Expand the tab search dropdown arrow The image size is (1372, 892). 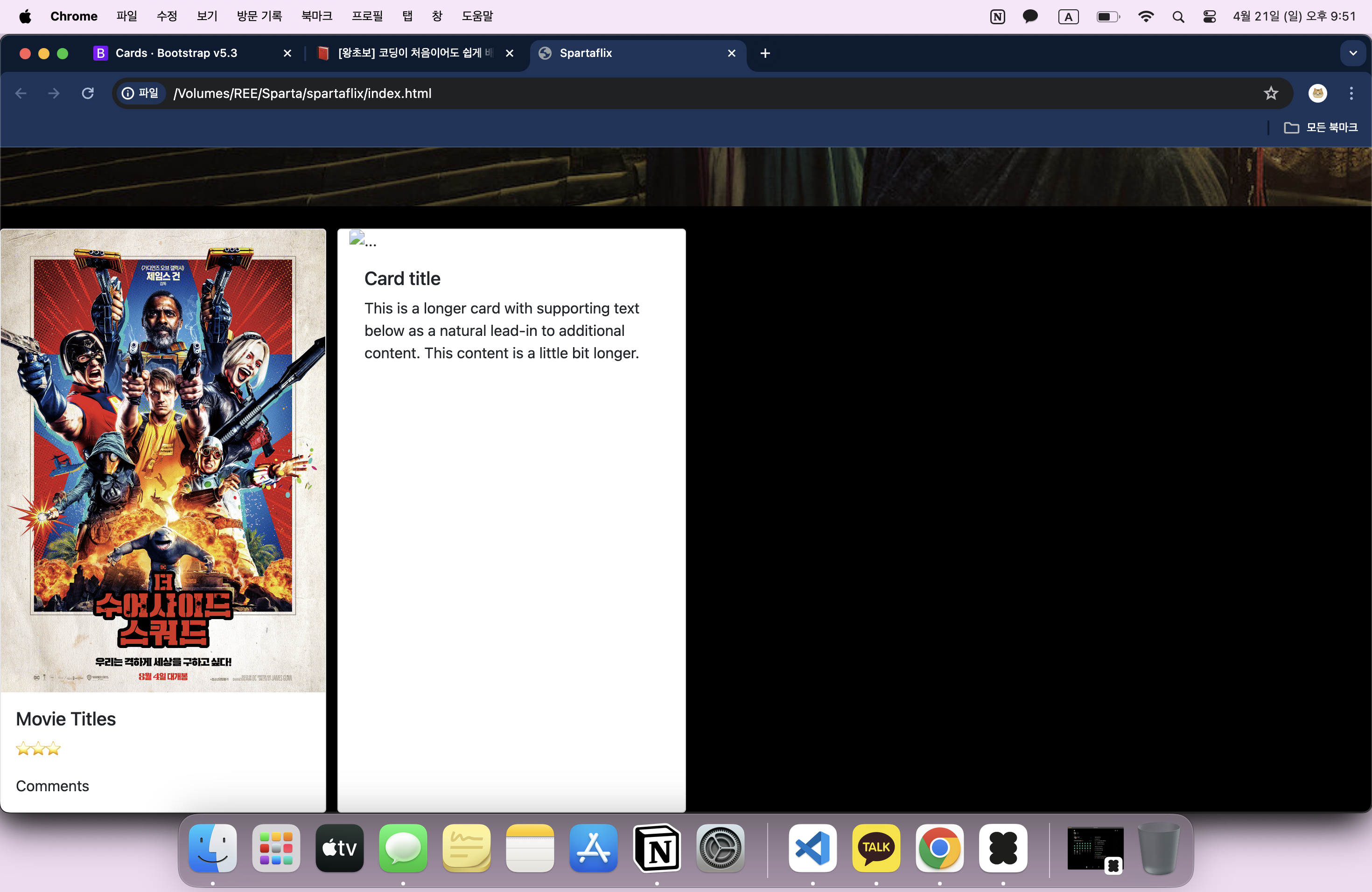pyautogui.click(x=1352, y=54)
